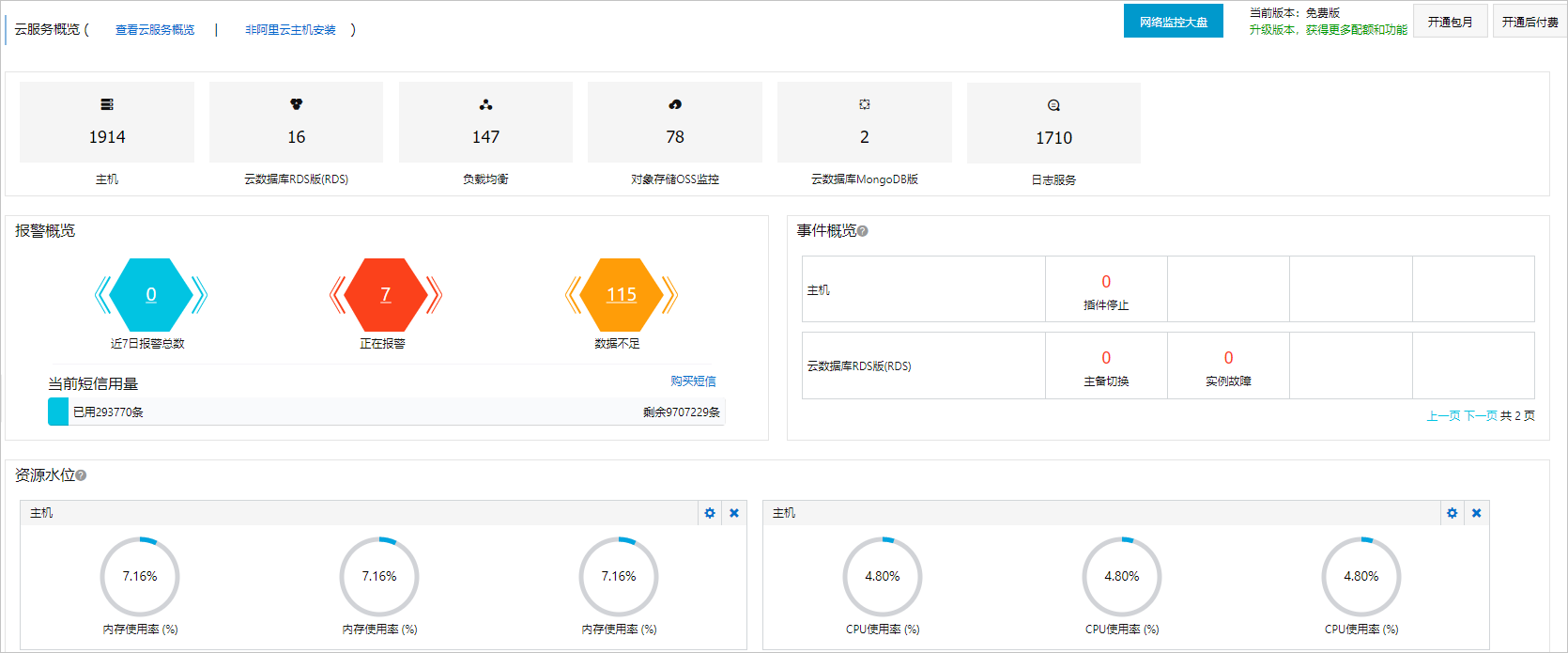
Task: Click the red hexagon for 正在报警
Action: (386, 295)
